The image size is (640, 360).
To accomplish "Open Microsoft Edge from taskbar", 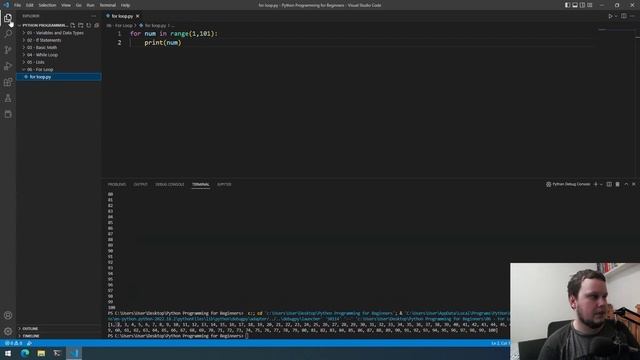I will click(24, 353).
